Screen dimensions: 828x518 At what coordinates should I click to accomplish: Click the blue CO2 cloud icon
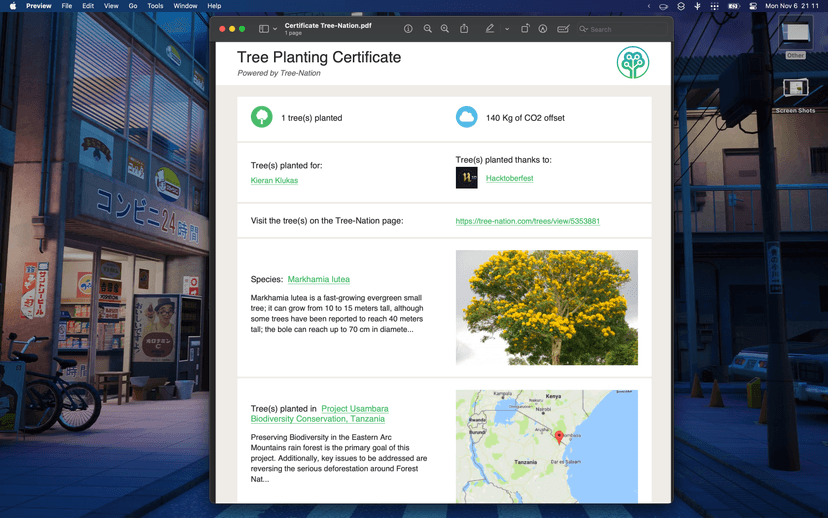pos(466,117)
